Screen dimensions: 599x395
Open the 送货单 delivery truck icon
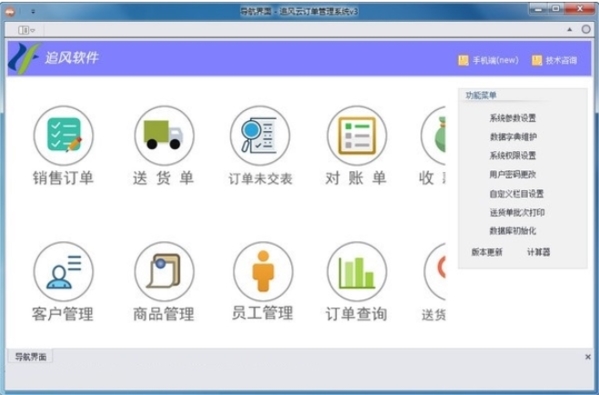(x=164, y=136)
